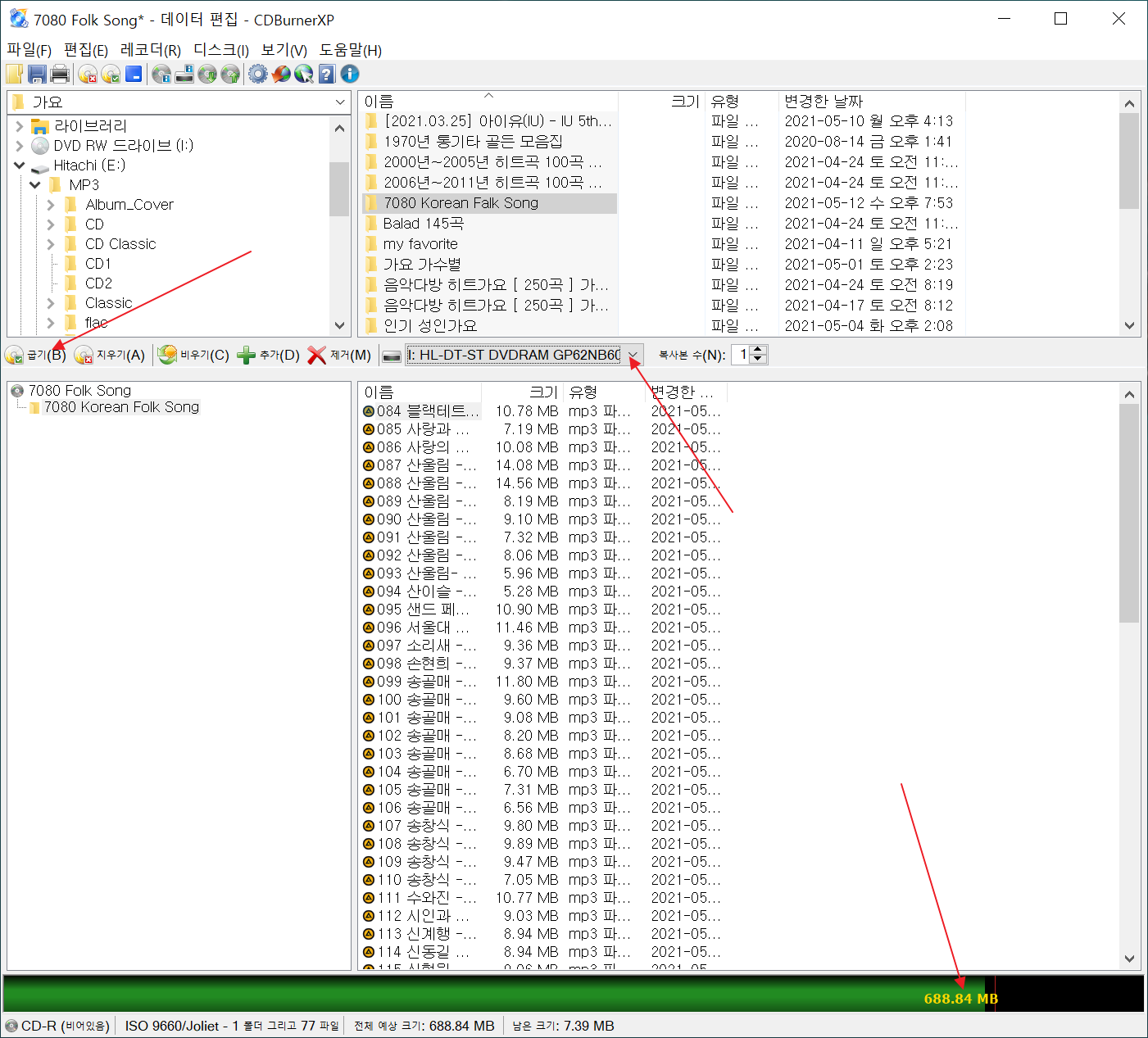1148x1038 pixels.
Task: Save the compilation with the floppy icon
Action: tap(37, 74)
